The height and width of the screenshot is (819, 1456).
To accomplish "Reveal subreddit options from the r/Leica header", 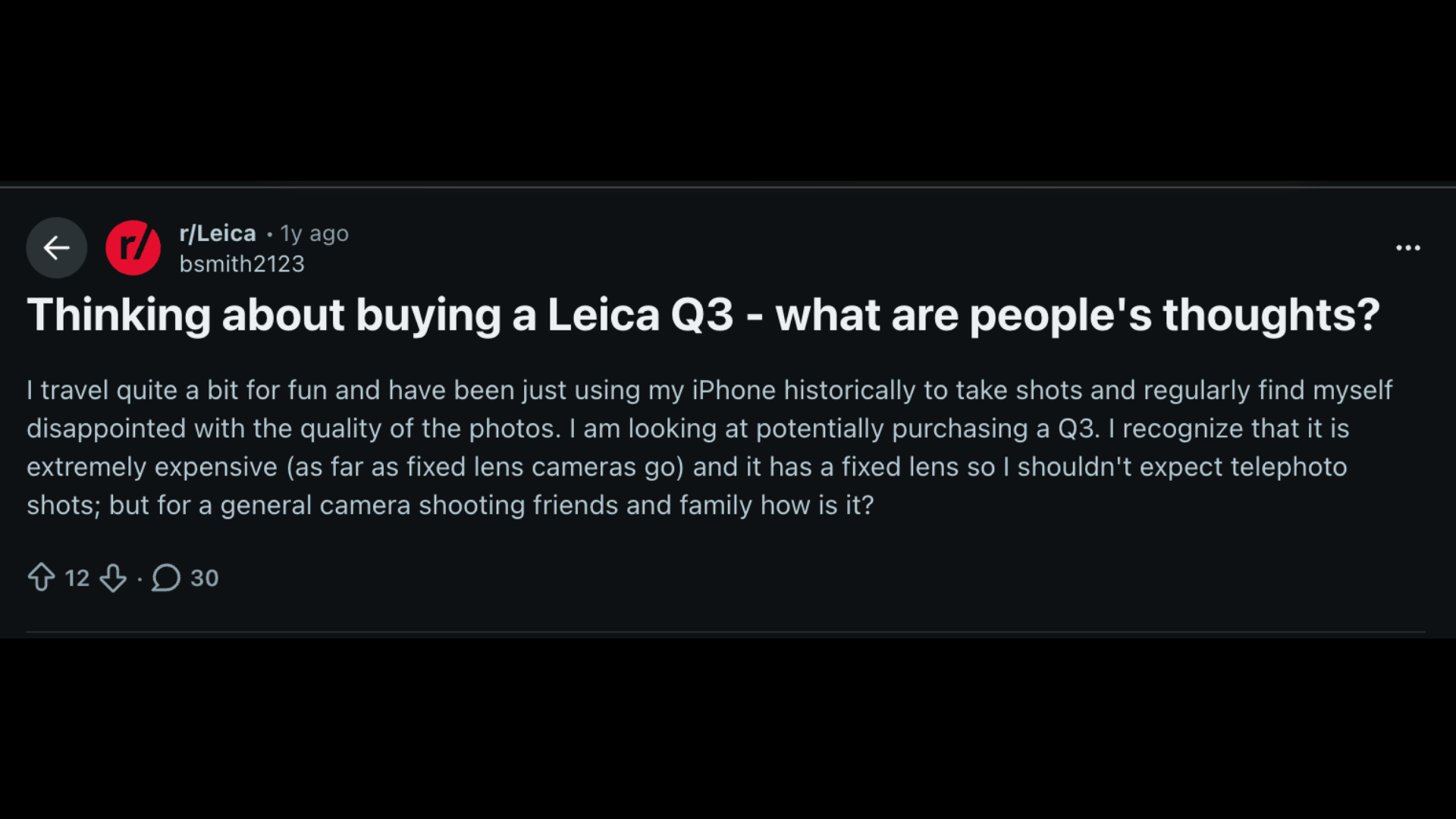I will (x=217, y=234).
